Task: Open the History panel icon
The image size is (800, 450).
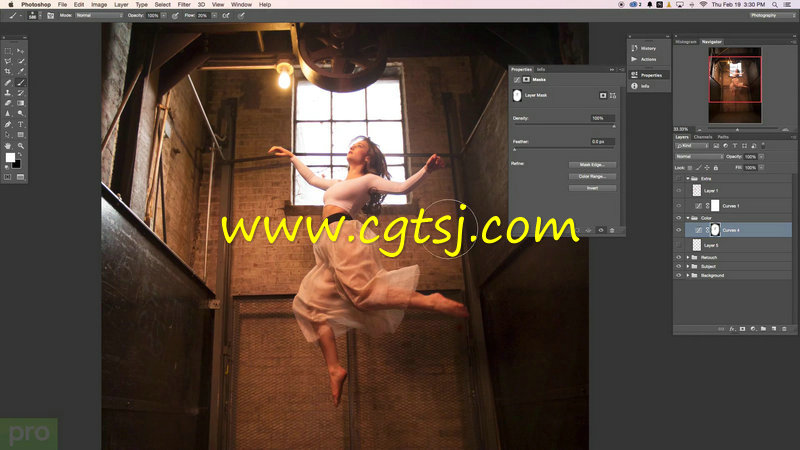Action: click(636, 48)
